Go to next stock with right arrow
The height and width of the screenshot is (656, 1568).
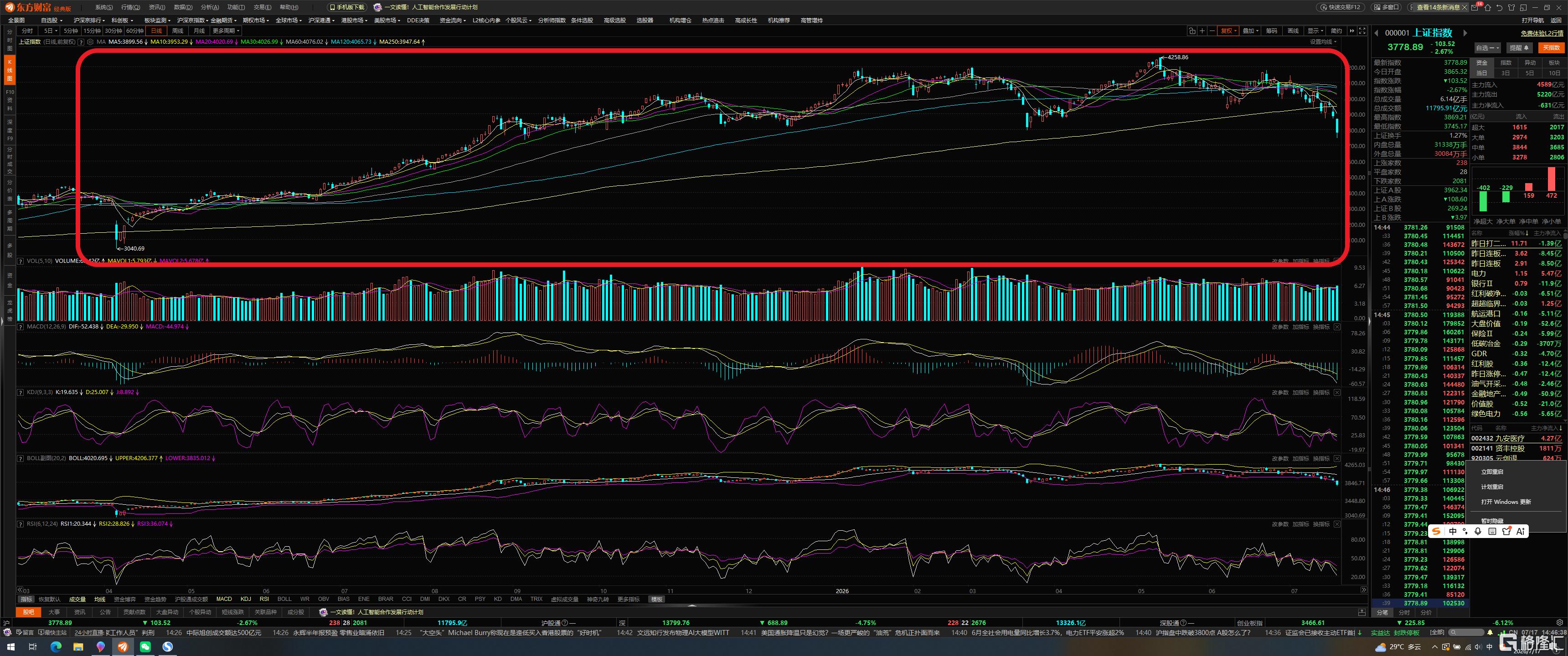click(1465, 33)
